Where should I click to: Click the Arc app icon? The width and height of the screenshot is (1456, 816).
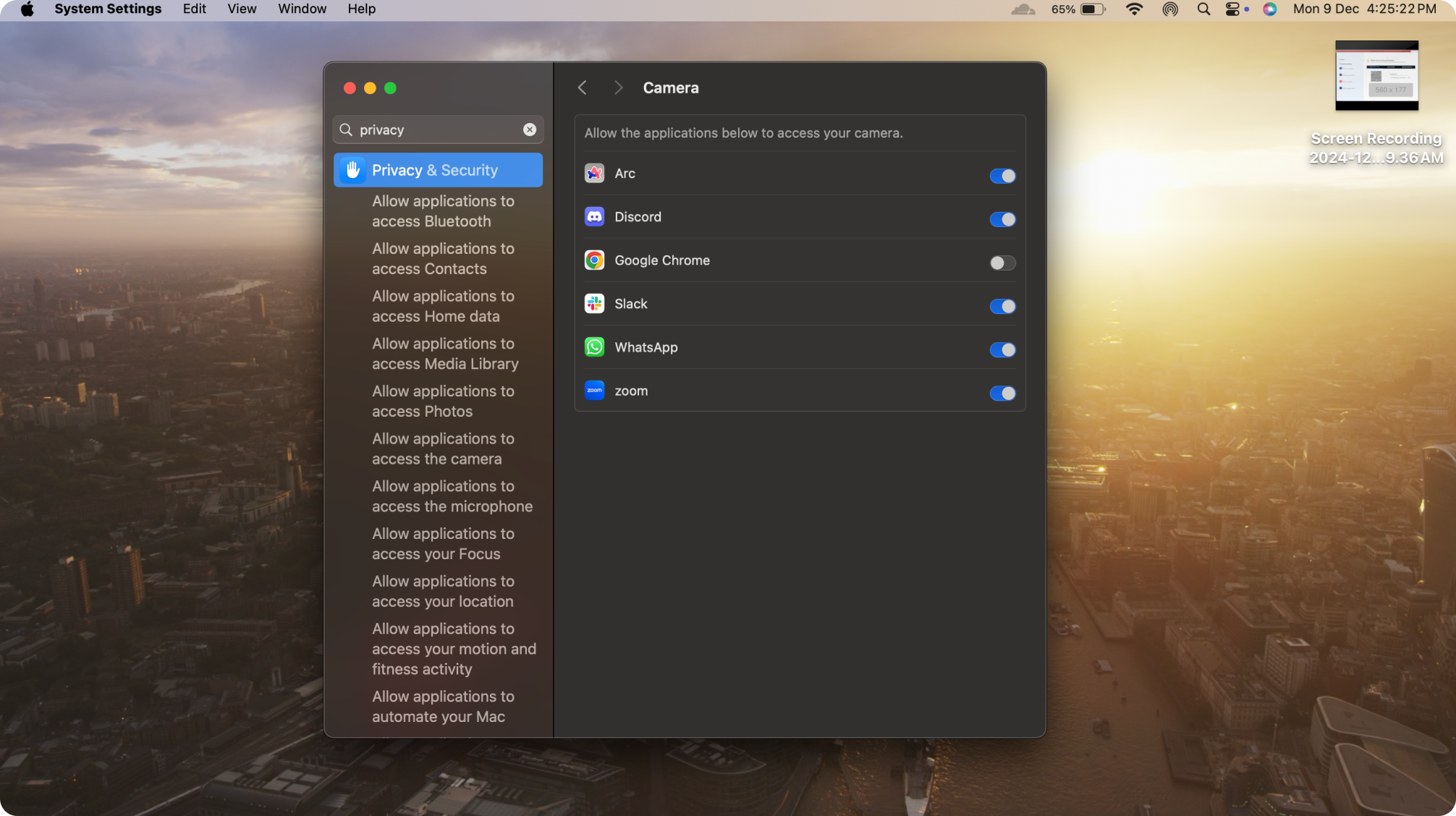click(594, 174)
